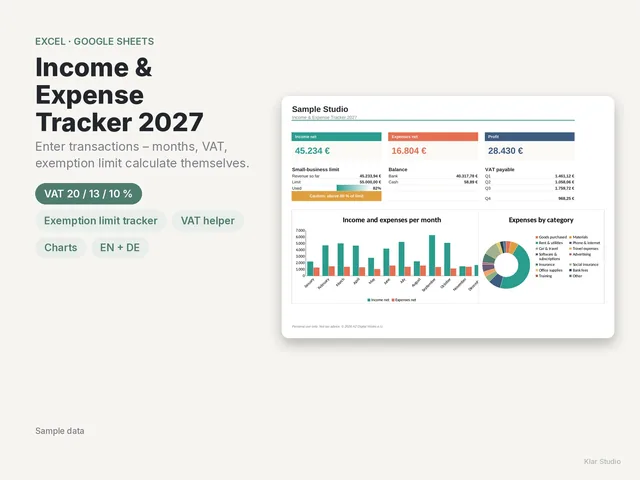Click the 'Income net' bar chart legend entry

click(378, 300)
